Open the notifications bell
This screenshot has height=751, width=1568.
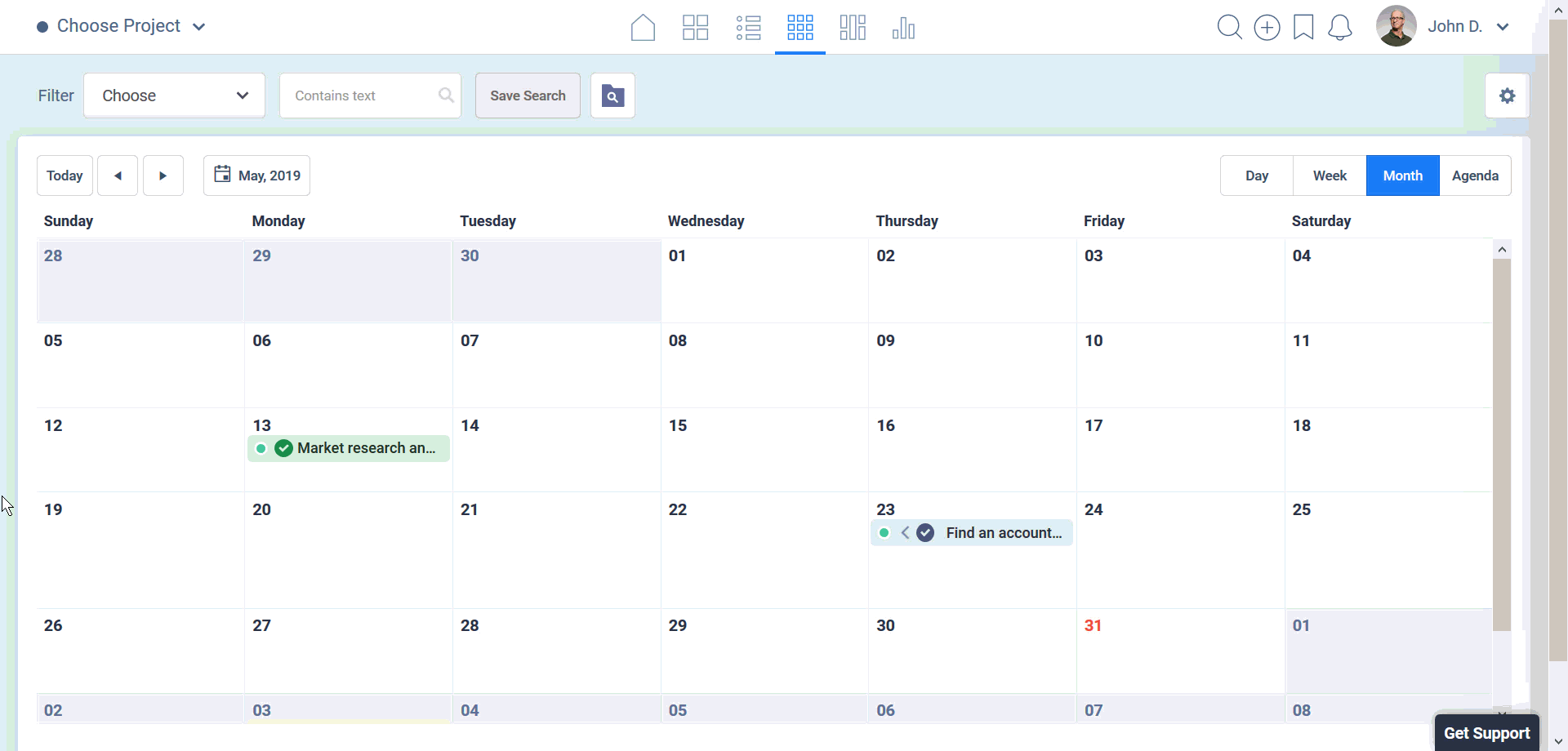pyautogui.click(x=1339, y=28)
